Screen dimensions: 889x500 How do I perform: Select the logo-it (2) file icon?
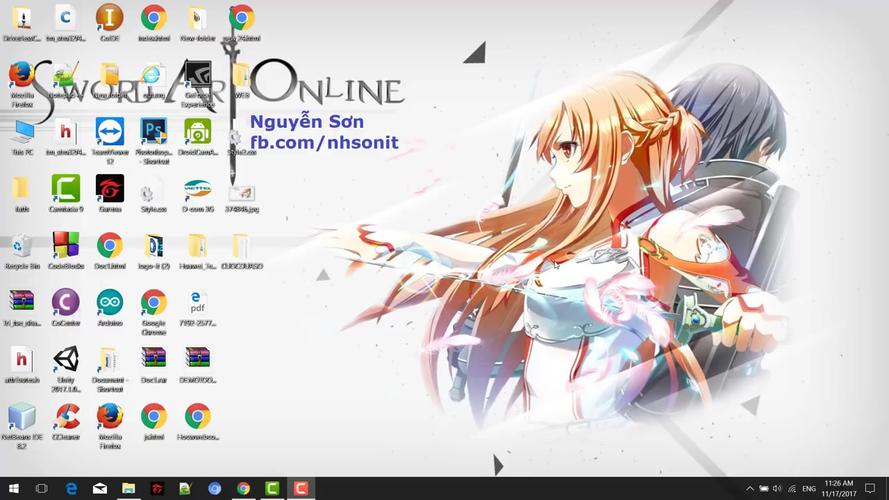tap(154, 245)
